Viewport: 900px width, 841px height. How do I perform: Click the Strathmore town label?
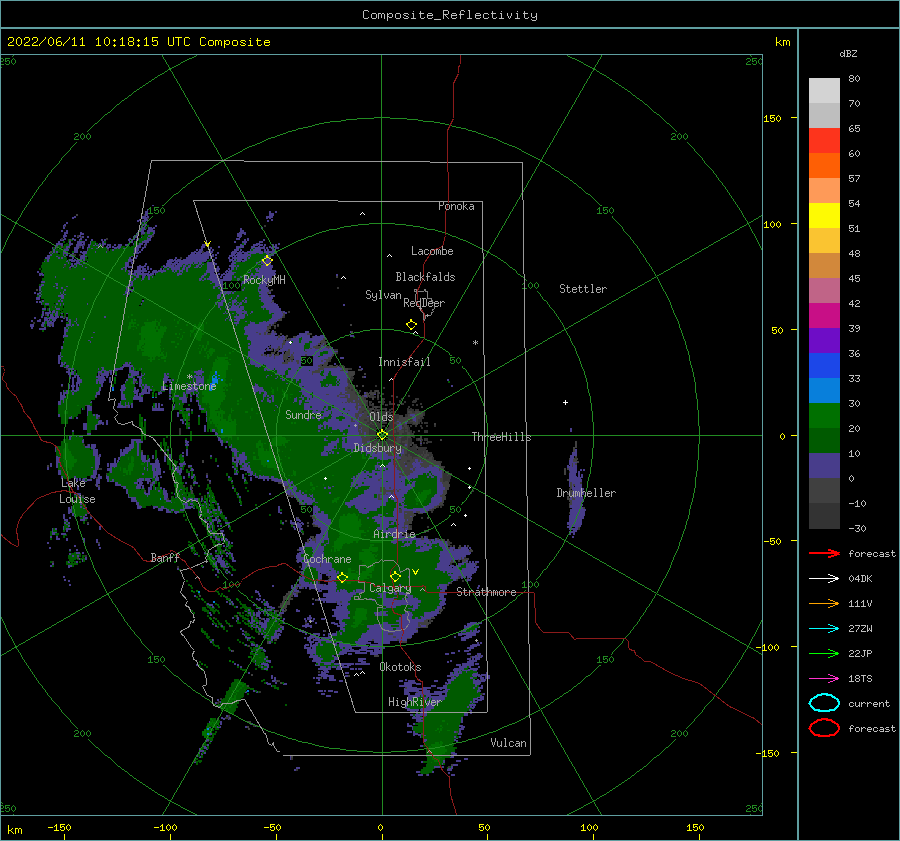pyautogui.click(x=486, y=592)
